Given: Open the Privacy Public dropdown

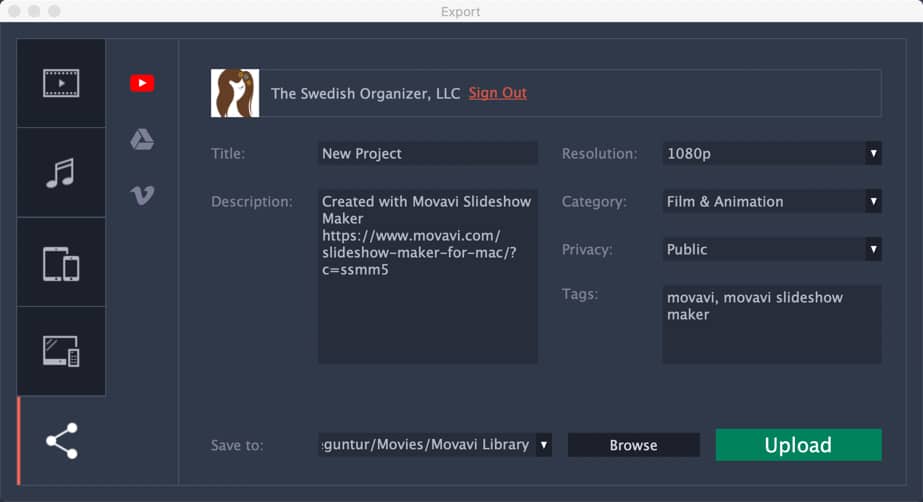Looking at the screenshot, I should tap(772, 249).
